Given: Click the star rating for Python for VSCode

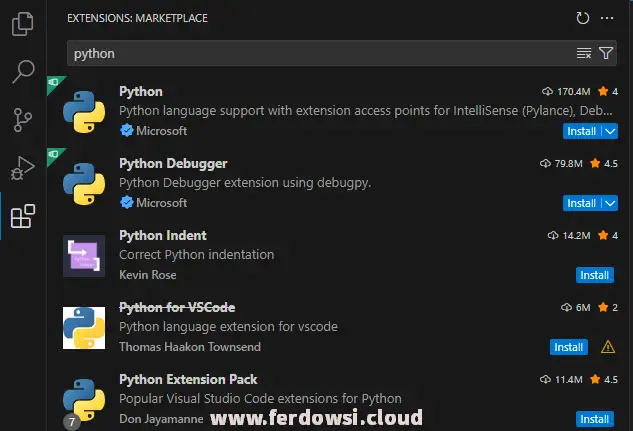Looking at the screenshot, I should (608, 308).
